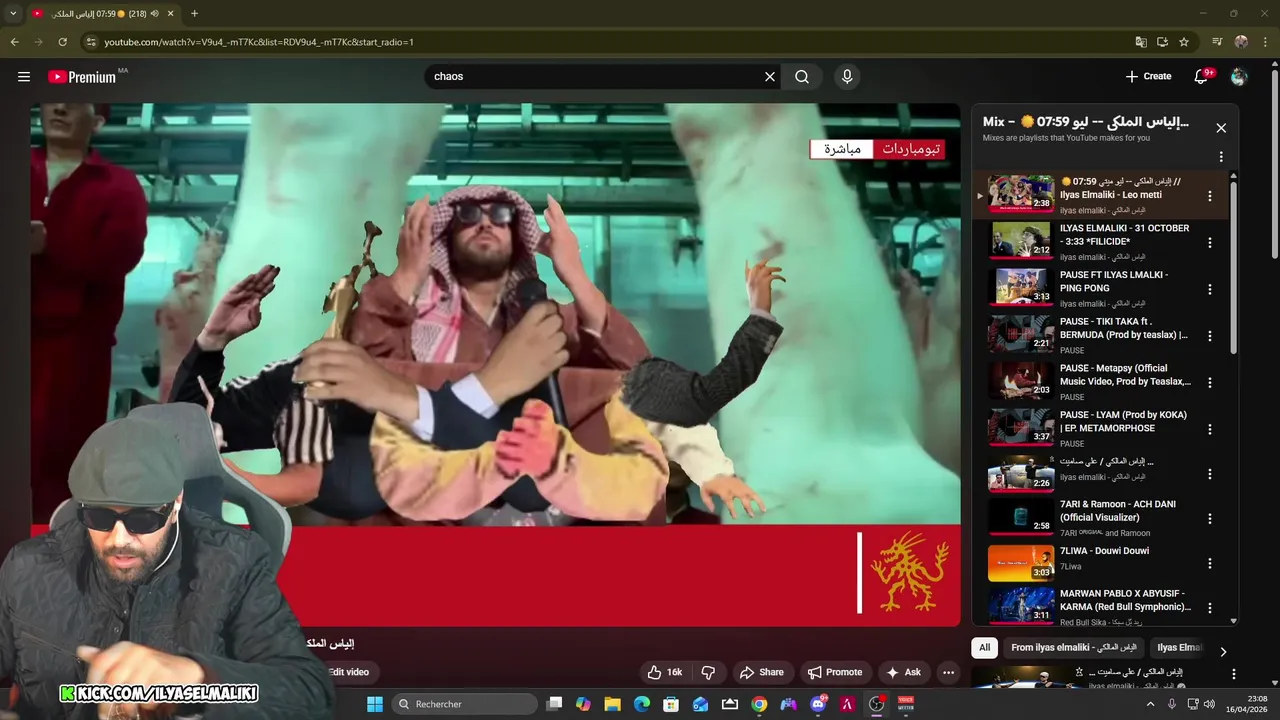This screenshot has width=1280, height=720.
Task: Go to YouTube Premium home logo
Action: click(x=84, y=77)
